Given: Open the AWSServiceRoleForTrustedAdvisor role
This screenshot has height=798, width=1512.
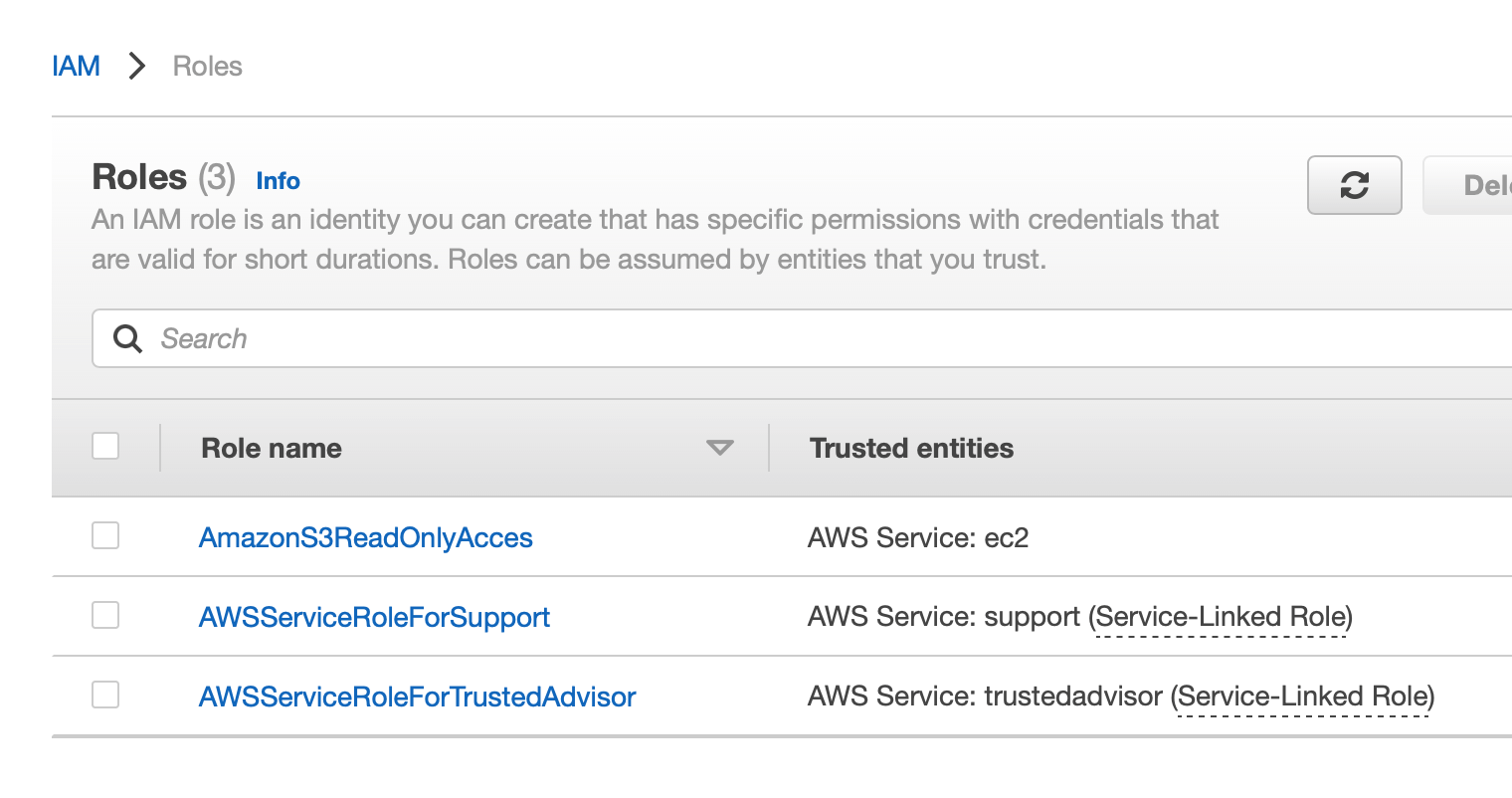Looking at the screenshot, I should (417, 697).
